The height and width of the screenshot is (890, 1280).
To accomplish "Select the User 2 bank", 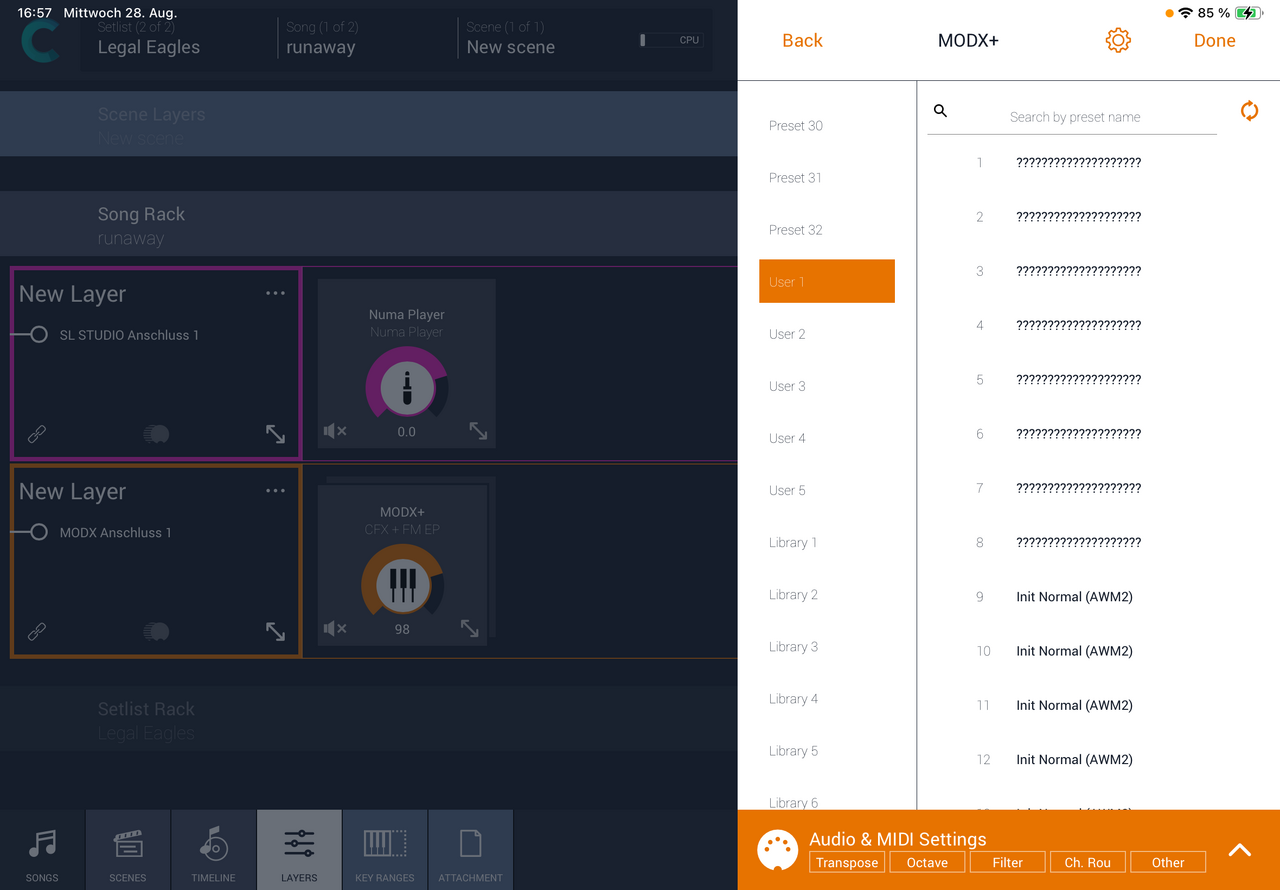I will [x=827, y=334].
